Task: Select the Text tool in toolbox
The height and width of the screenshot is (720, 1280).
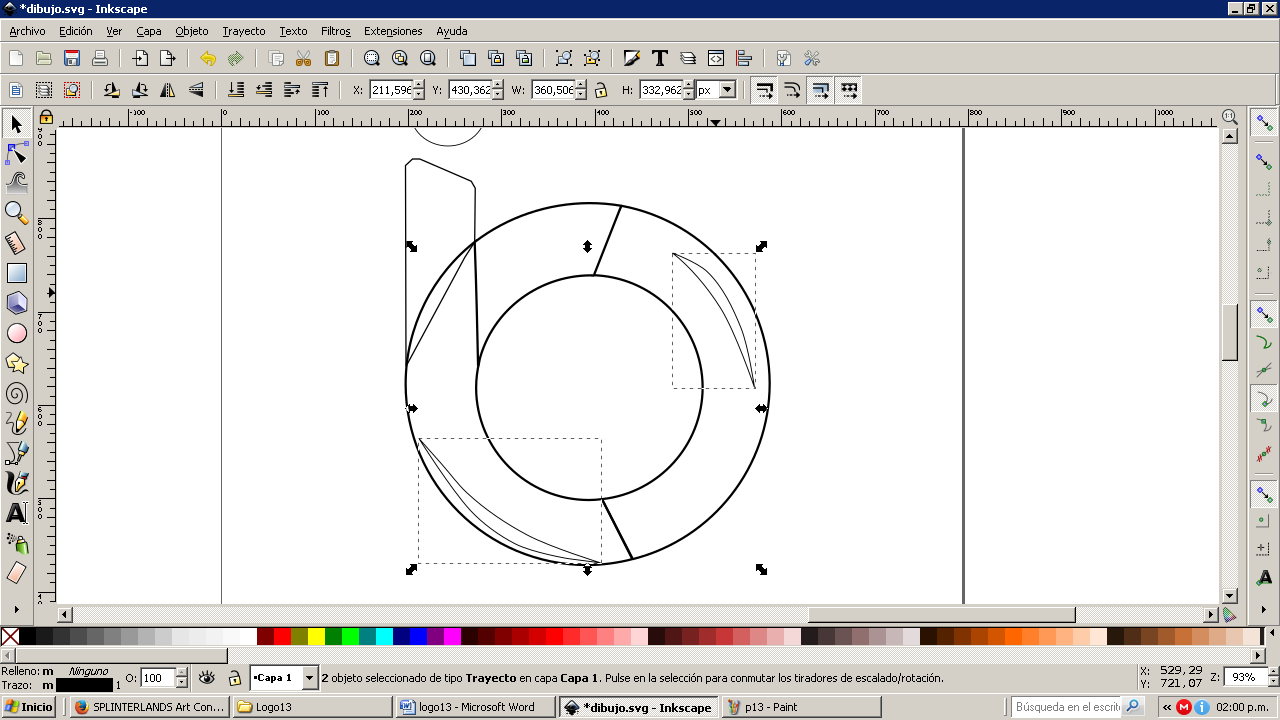Action: coord(16,513)
